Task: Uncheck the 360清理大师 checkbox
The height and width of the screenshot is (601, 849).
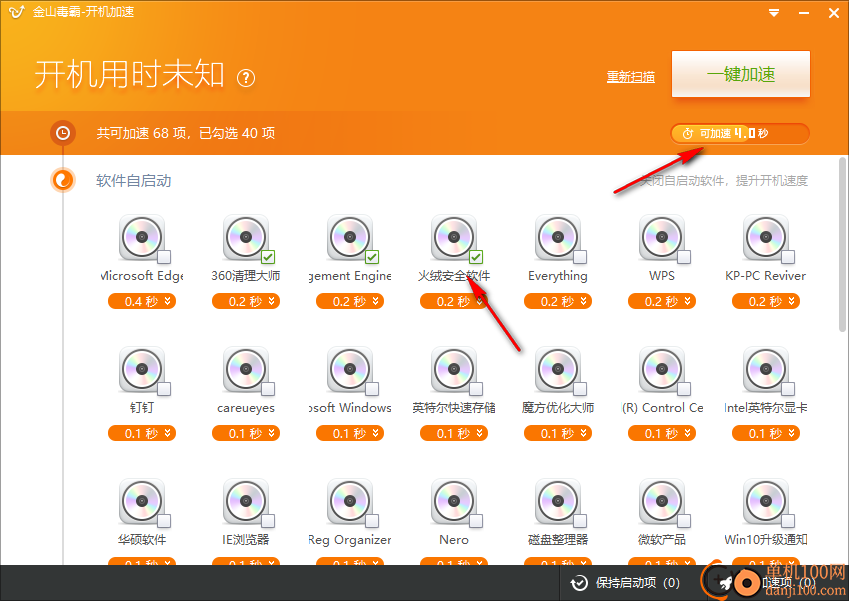Action: click(268, 257)
